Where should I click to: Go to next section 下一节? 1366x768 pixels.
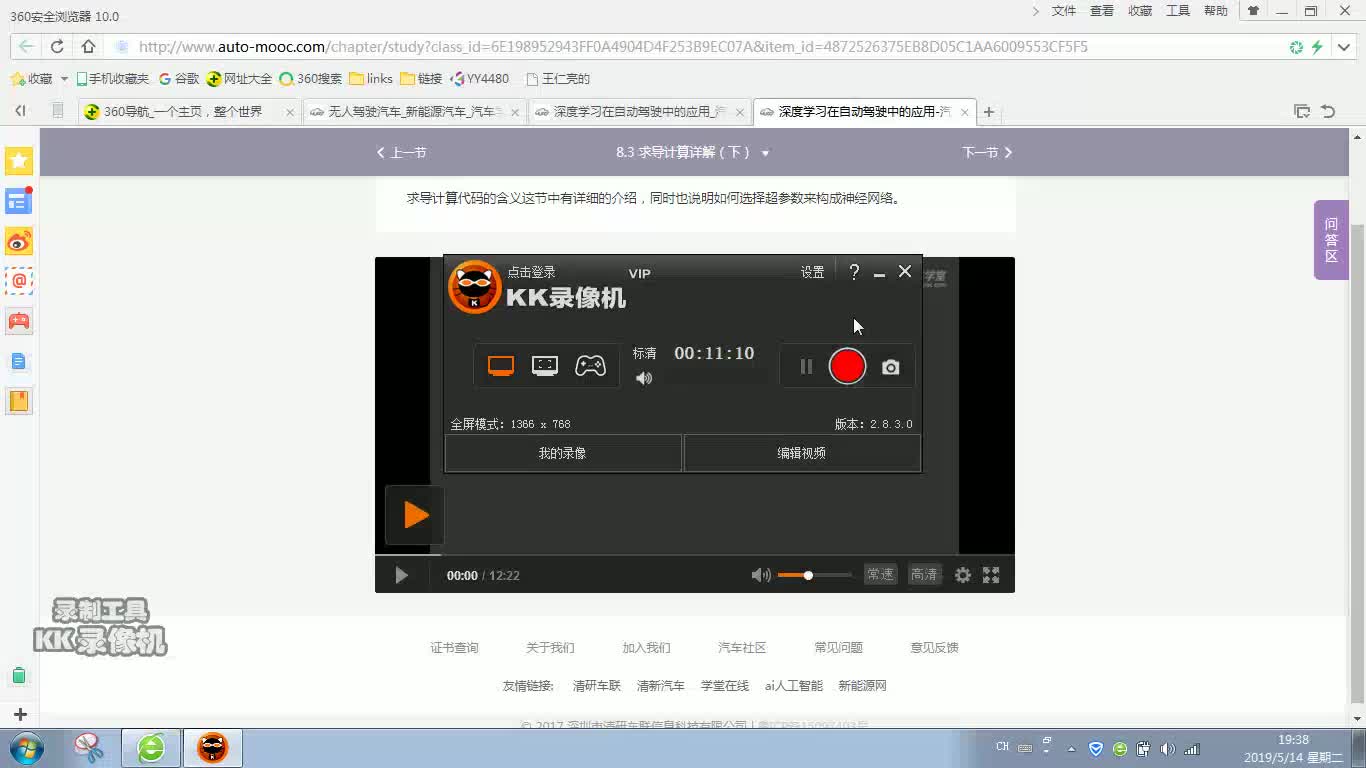pyautogui.click(x=987, y=153)
